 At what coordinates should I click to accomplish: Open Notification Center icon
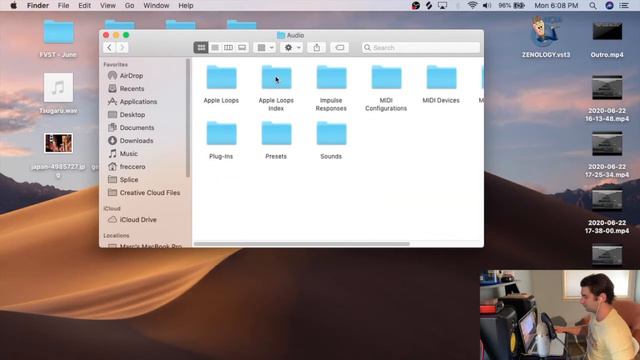624,6
